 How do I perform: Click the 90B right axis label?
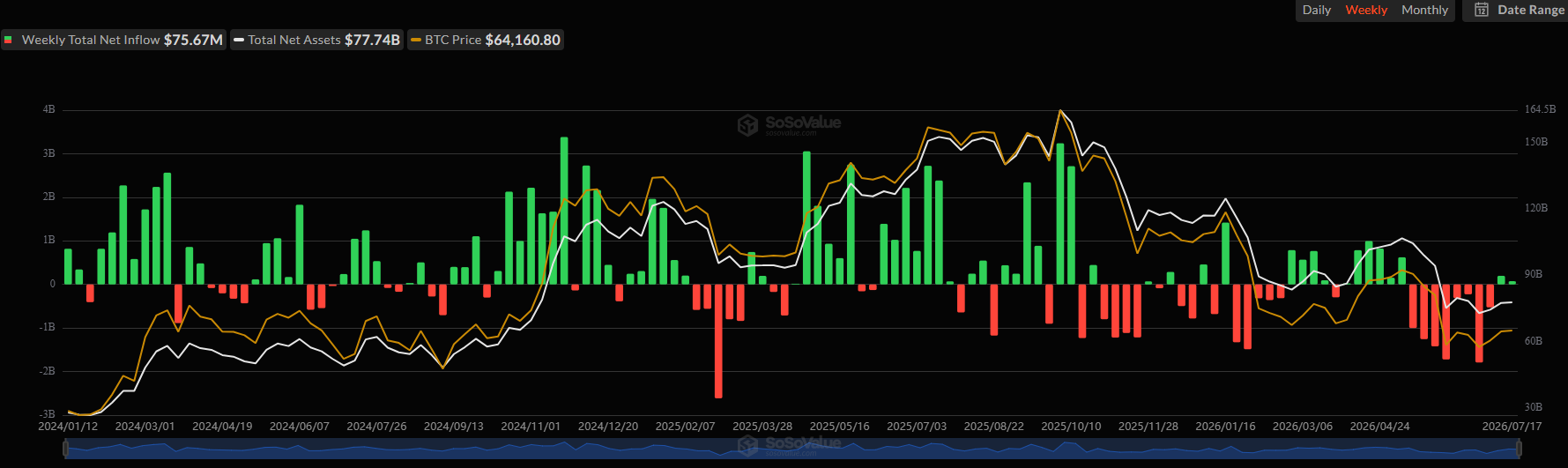(x=1534, y=274)
